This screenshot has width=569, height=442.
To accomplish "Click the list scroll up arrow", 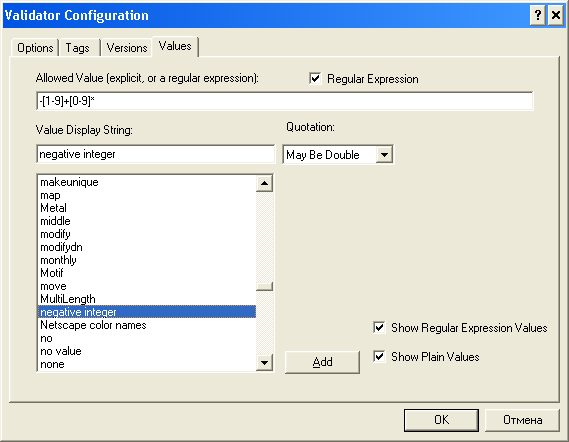I will [x=264, y=184].
